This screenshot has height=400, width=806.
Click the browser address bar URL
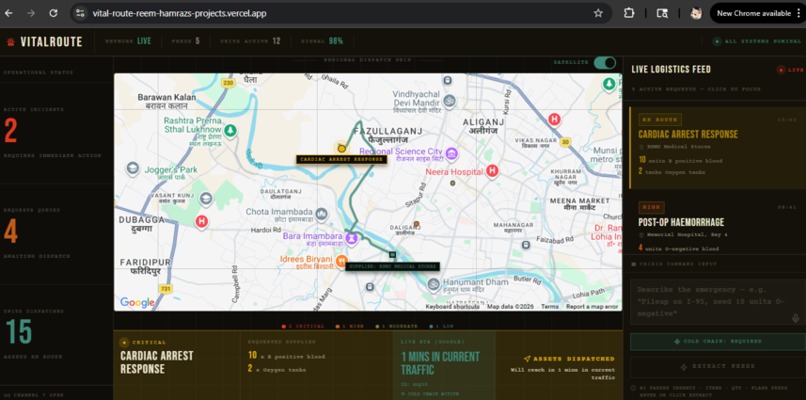coord(179,13)
